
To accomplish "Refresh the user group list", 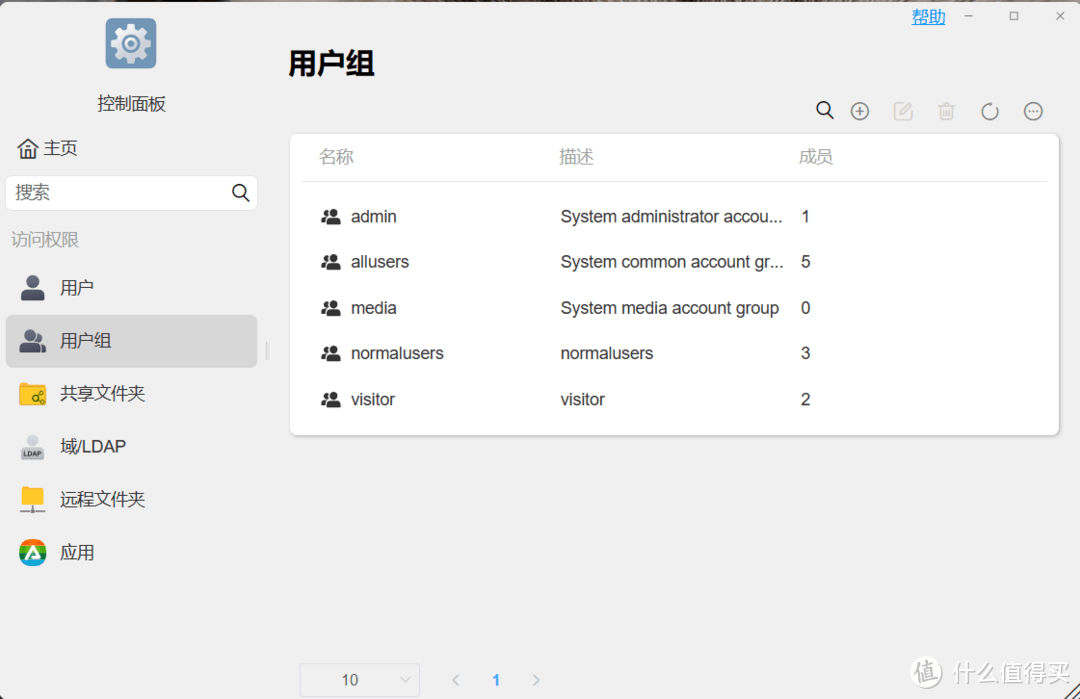I will click(990, 111).
